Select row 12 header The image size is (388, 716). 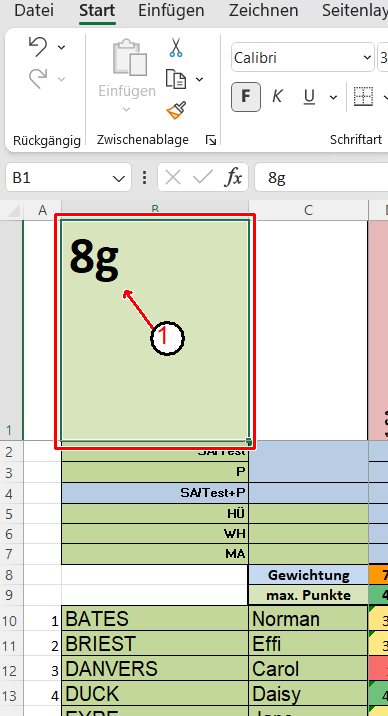(11, 669)
